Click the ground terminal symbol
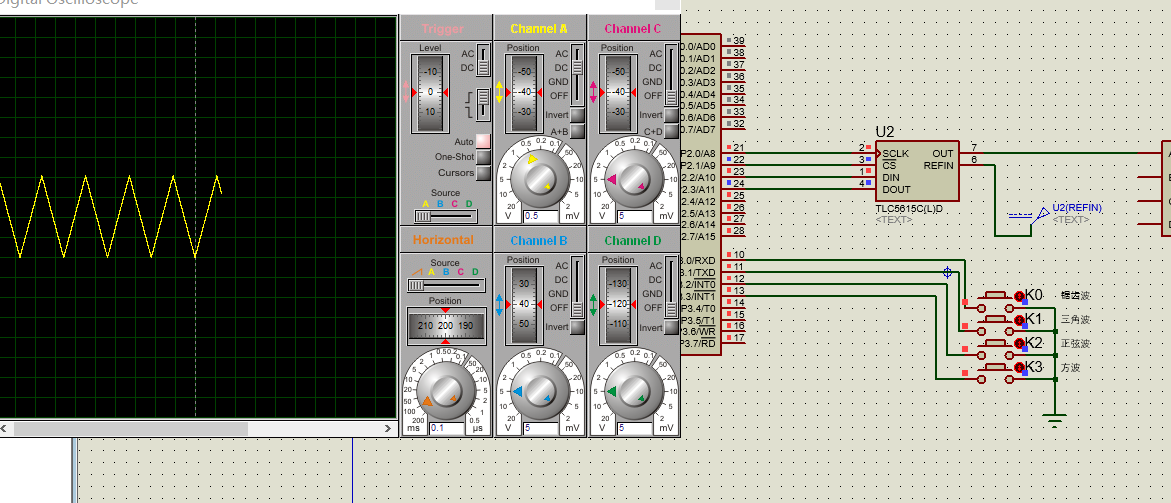Image resolution: width=1171 pixels, height=503 pixels. (x=1054, y=420)
